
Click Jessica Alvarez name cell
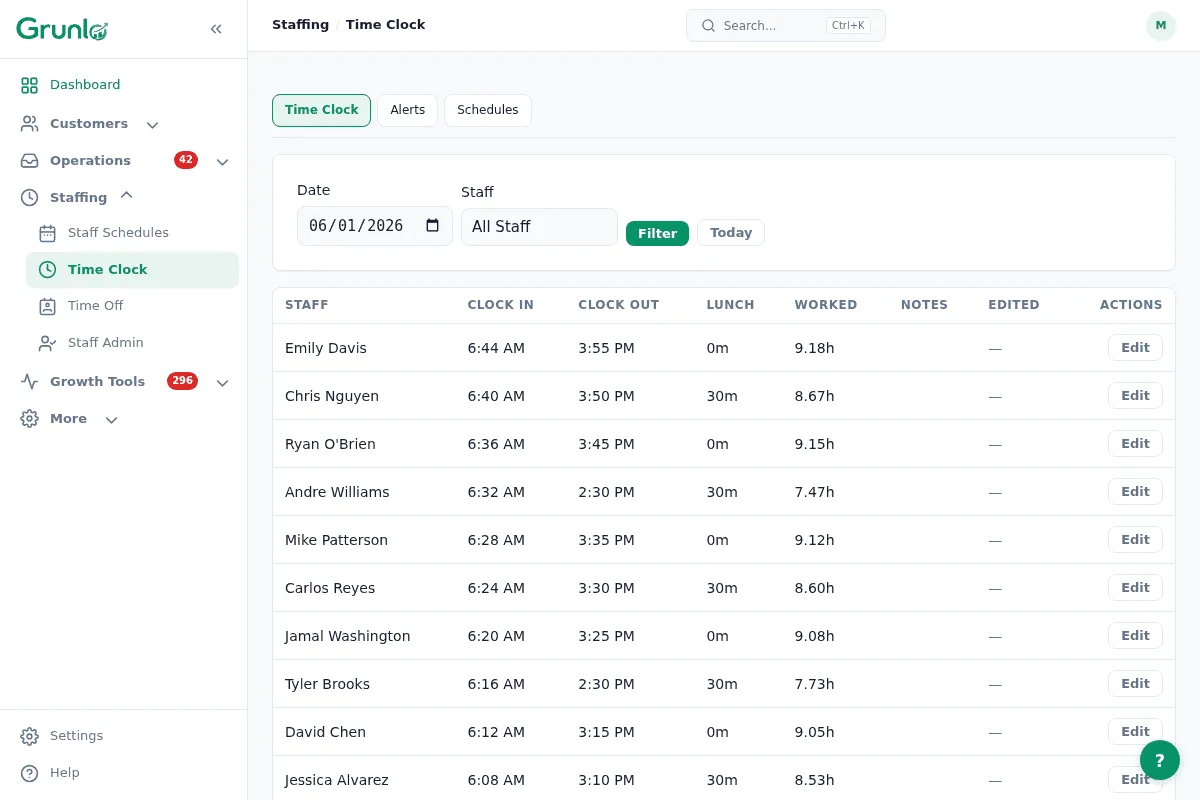point(336,780)
